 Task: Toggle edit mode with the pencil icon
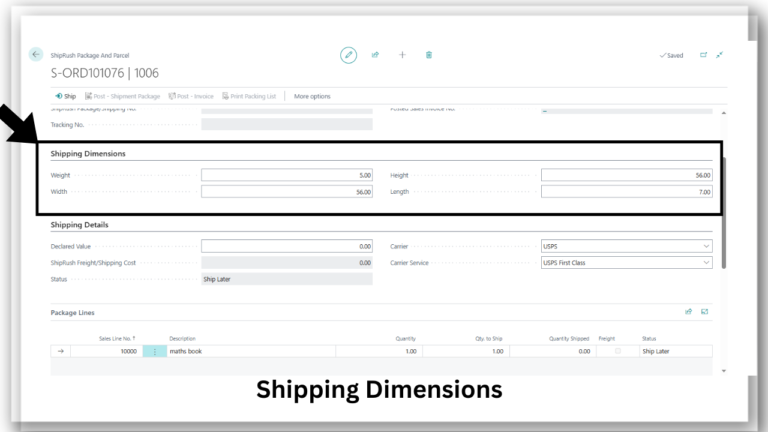348,55
